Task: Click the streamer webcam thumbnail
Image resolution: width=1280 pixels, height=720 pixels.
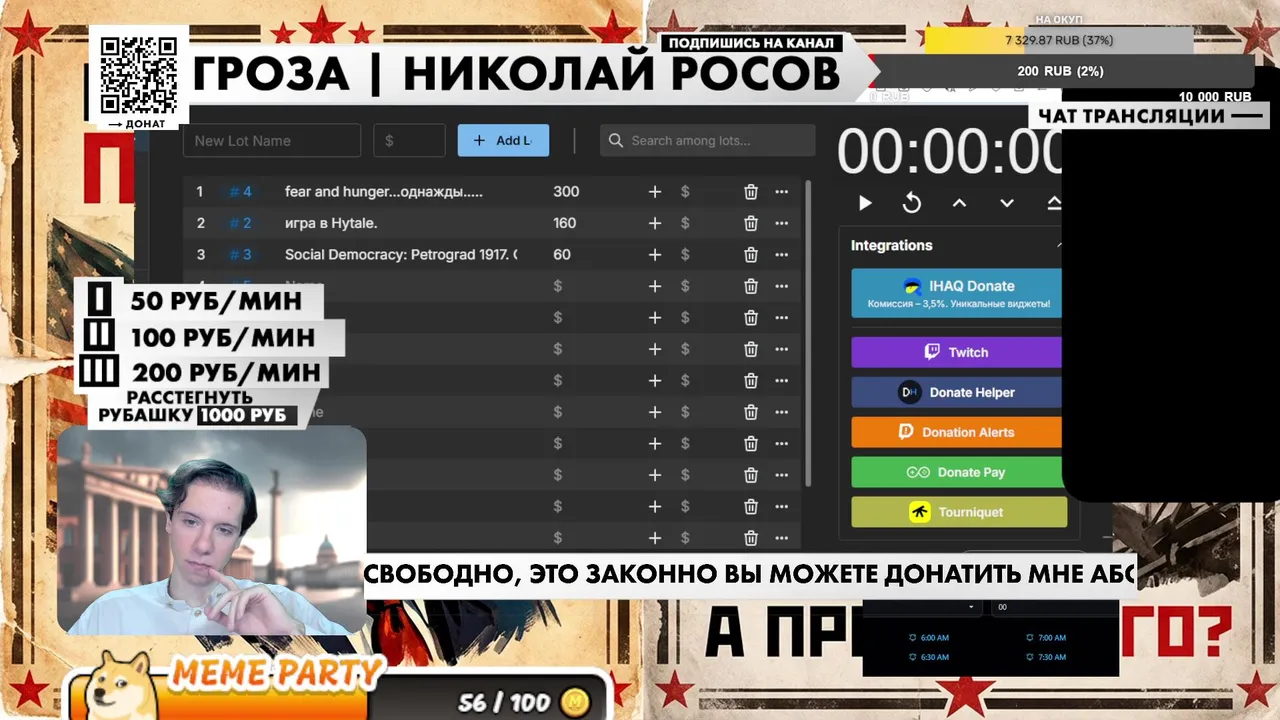Action: click(212, 530)
